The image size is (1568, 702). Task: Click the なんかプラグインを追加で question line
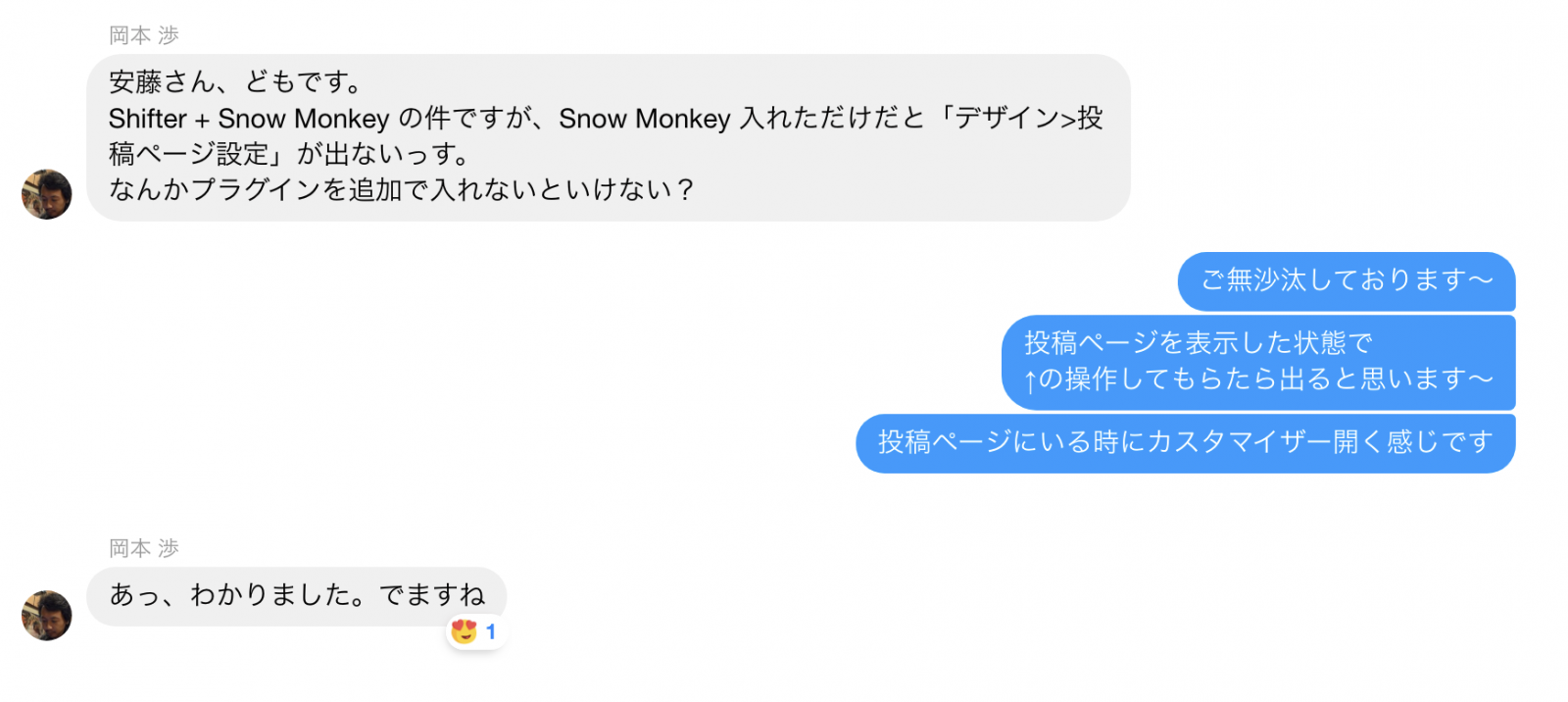[403, 190]
